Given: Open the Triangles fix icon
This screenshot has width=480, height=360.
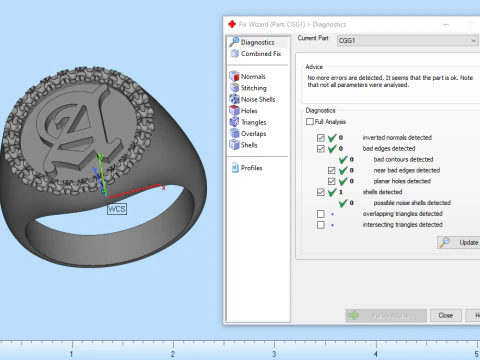Looking at the screenshot, I should pyautogui.click(x=234, y=122).
